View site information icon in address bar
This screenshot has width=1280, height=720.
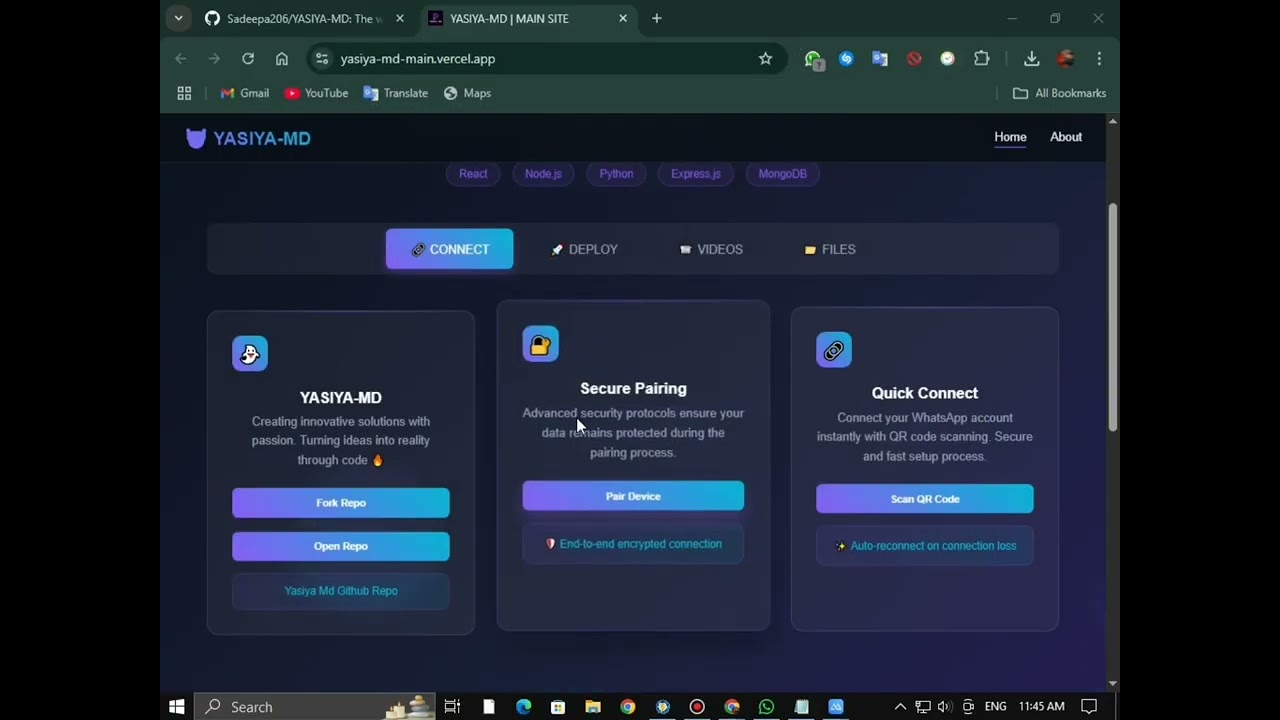(x=321, y=59)
